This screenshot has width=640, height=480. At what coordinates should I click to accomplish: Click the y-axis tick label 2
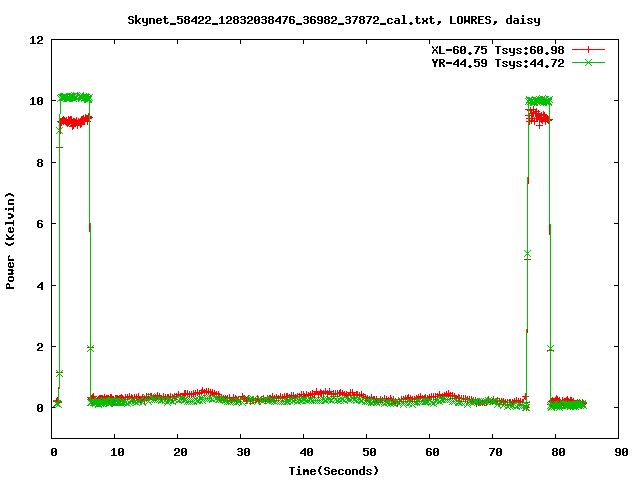[x=40, y=347]
